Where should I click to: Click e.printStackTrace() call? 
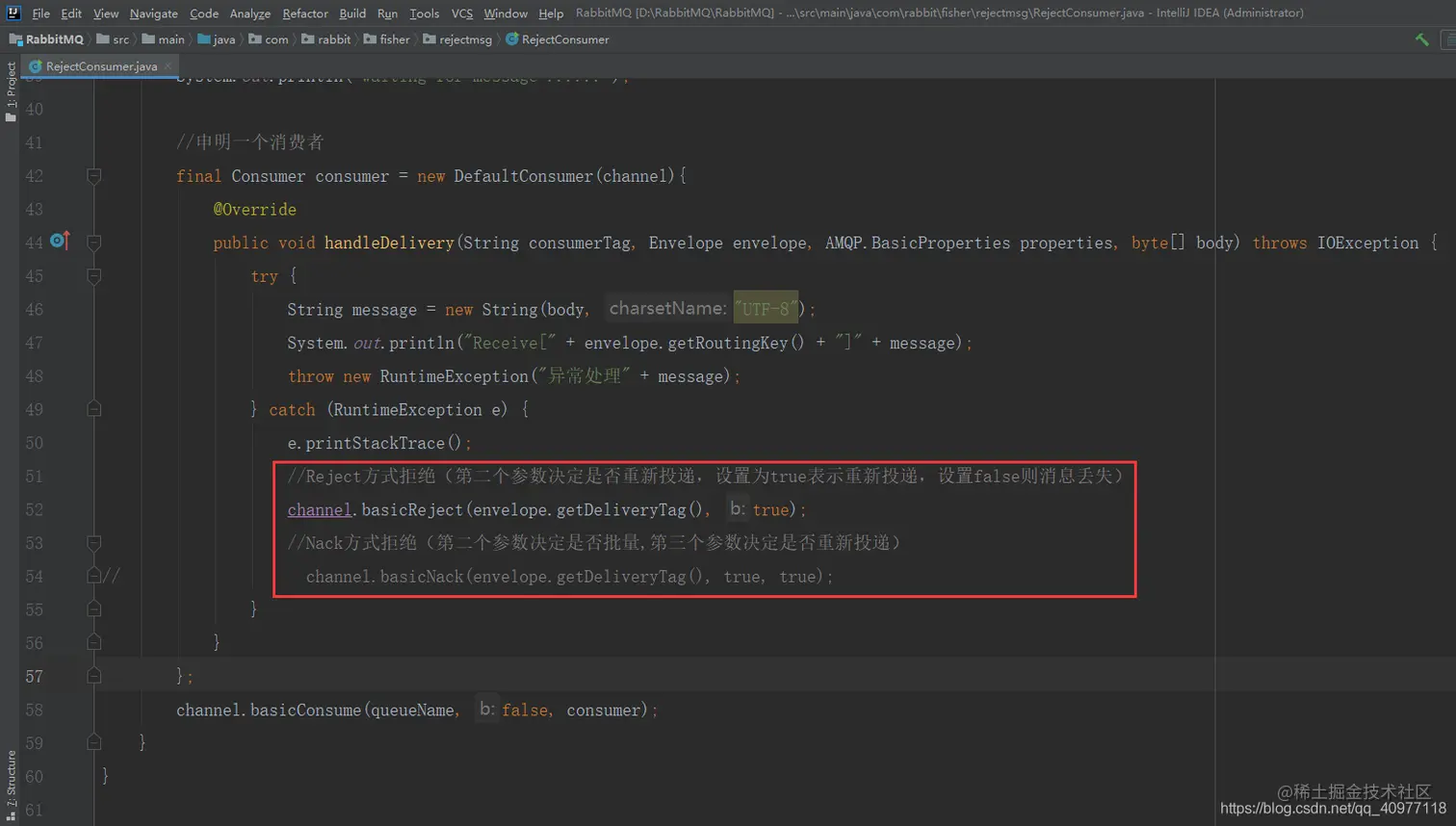[x=378, y=443]
